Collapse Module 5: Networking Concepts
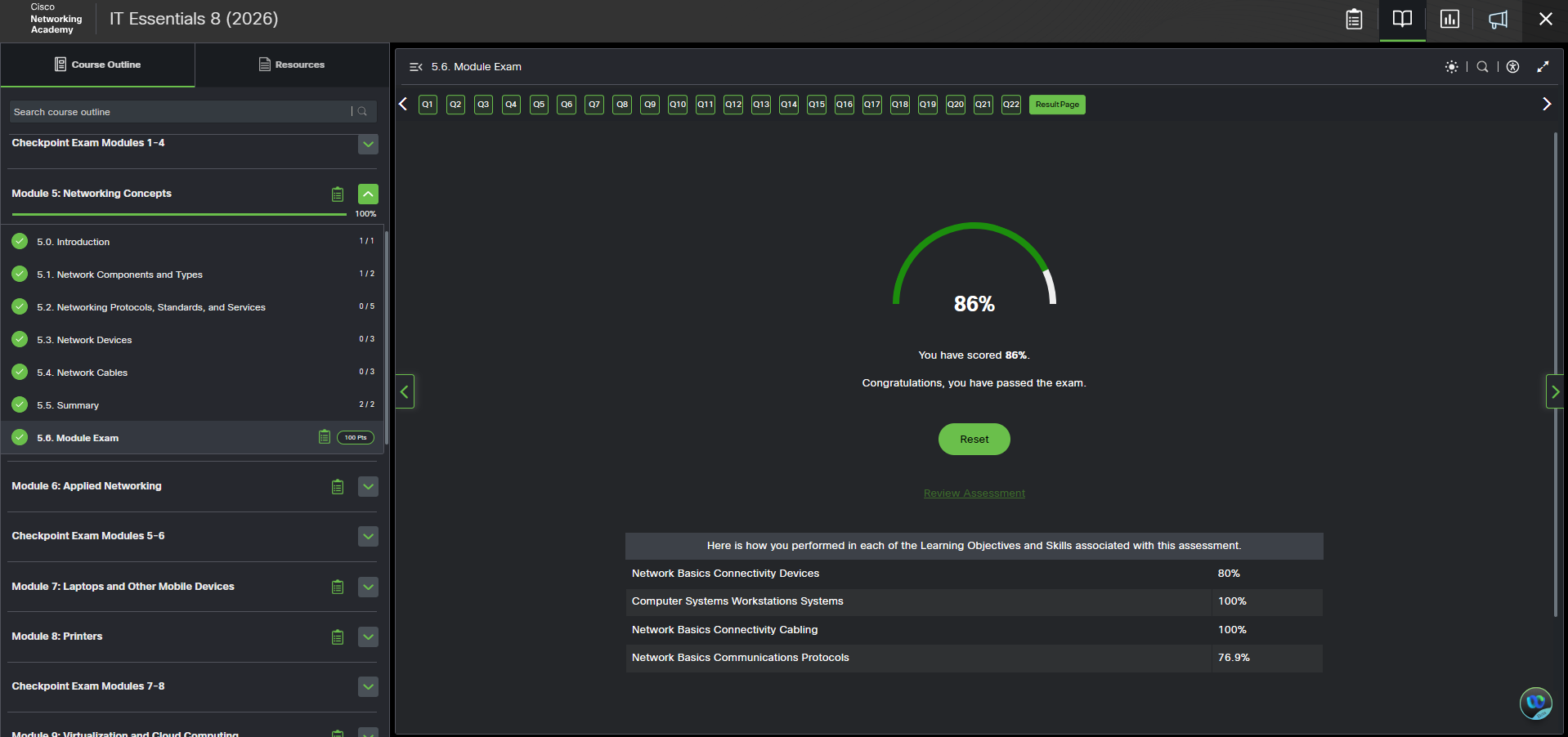This screenshot has height=737, width=1568. [368, 194]
